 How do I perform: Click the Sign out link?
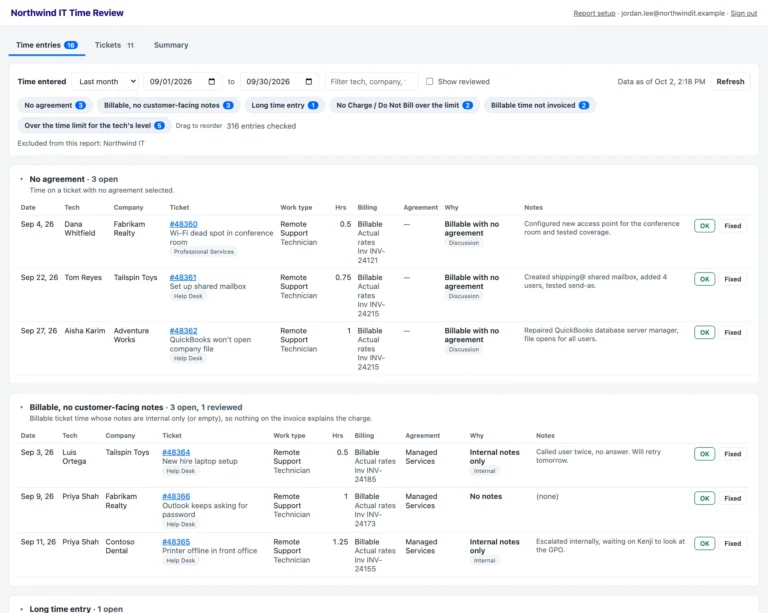pos(744,13)
